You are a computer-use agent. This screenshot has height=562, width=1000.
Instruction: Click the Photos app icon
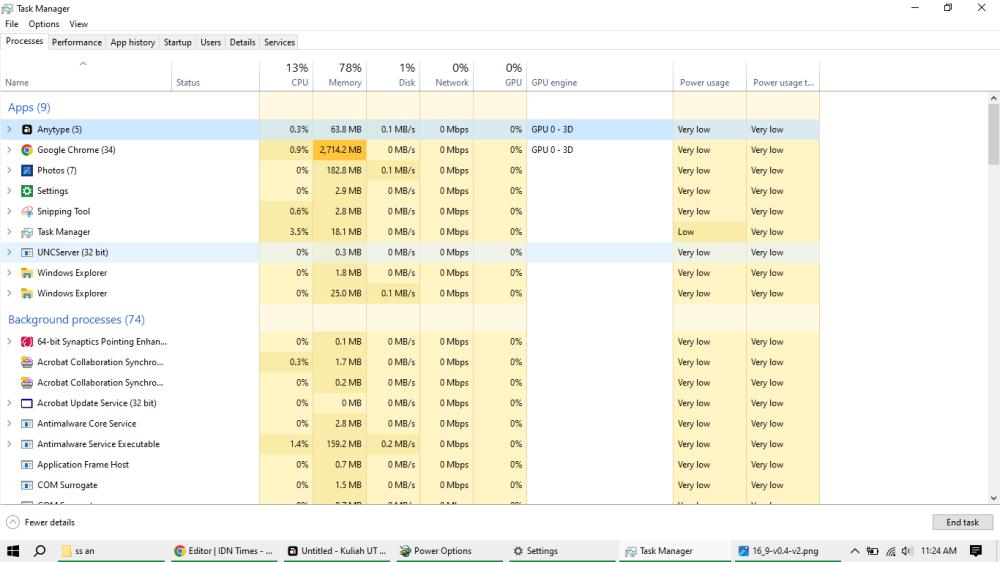tap(27, 170)
